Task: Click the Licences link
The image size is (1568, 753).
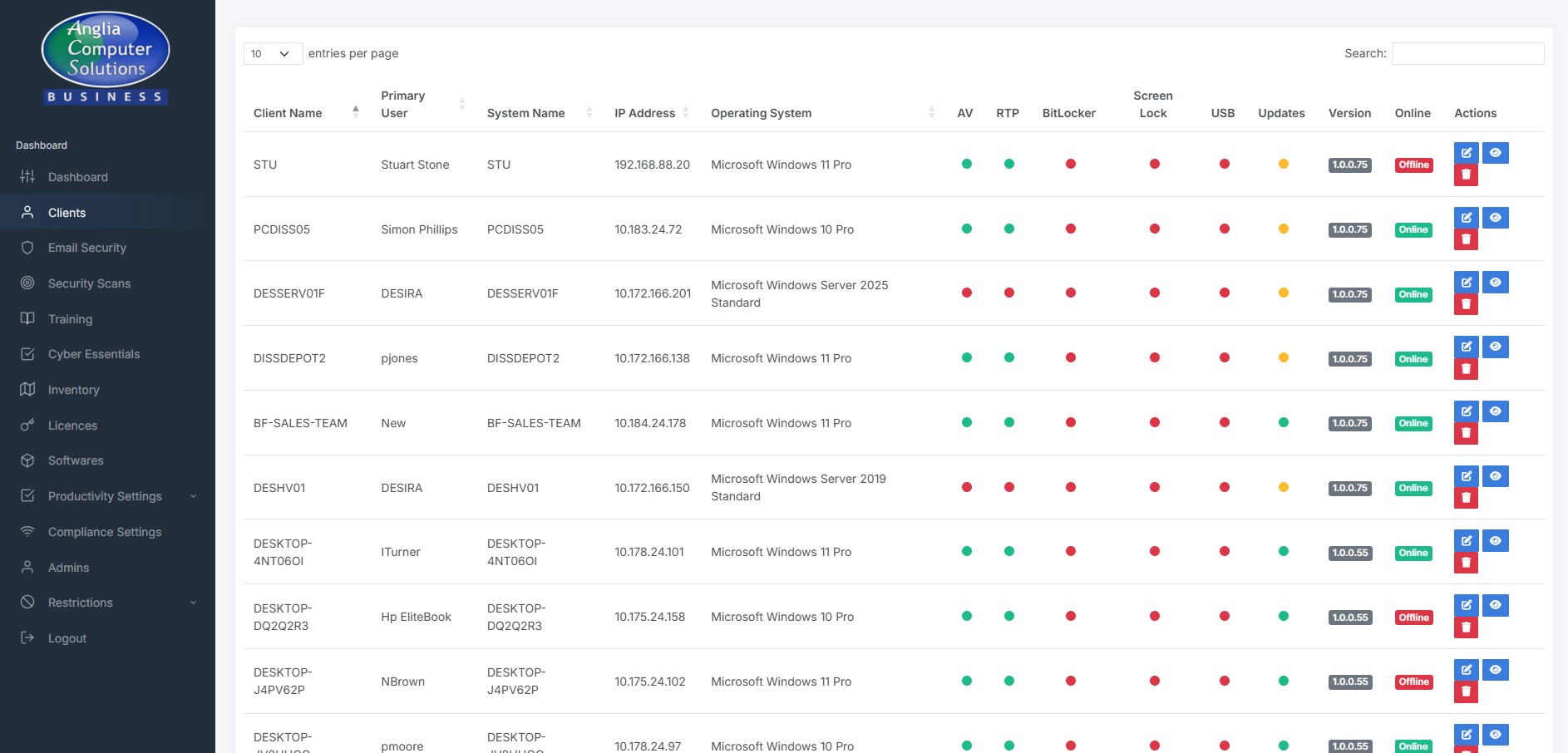Action: [71, 425]
